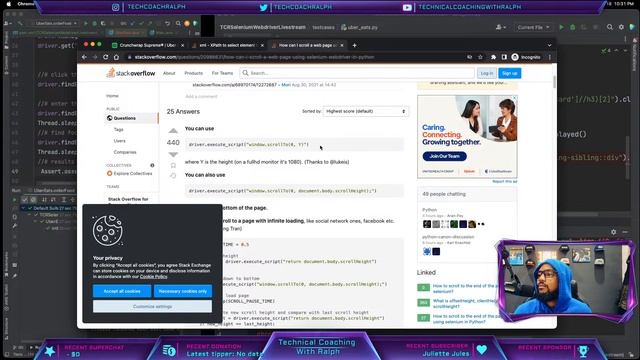Viewport: 640px width, 360px height.
Task: Open IDE settings gear icon
Action: (621, 27)
